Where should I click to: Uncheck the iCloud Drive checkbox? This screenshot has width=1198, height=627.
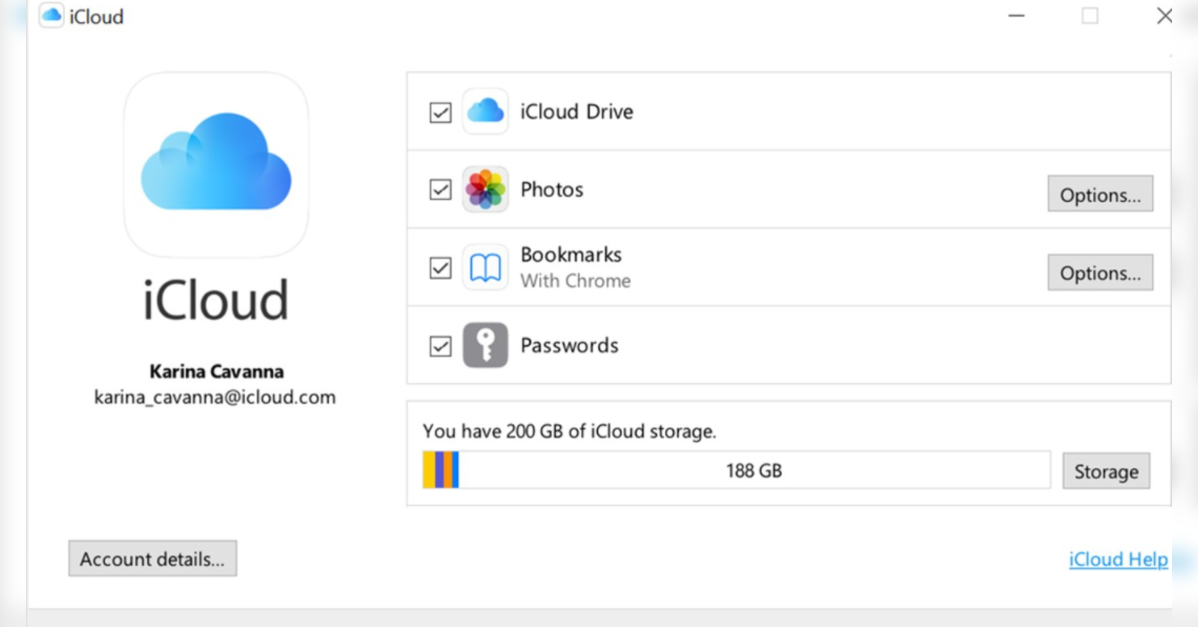click(x=440, y=112)
